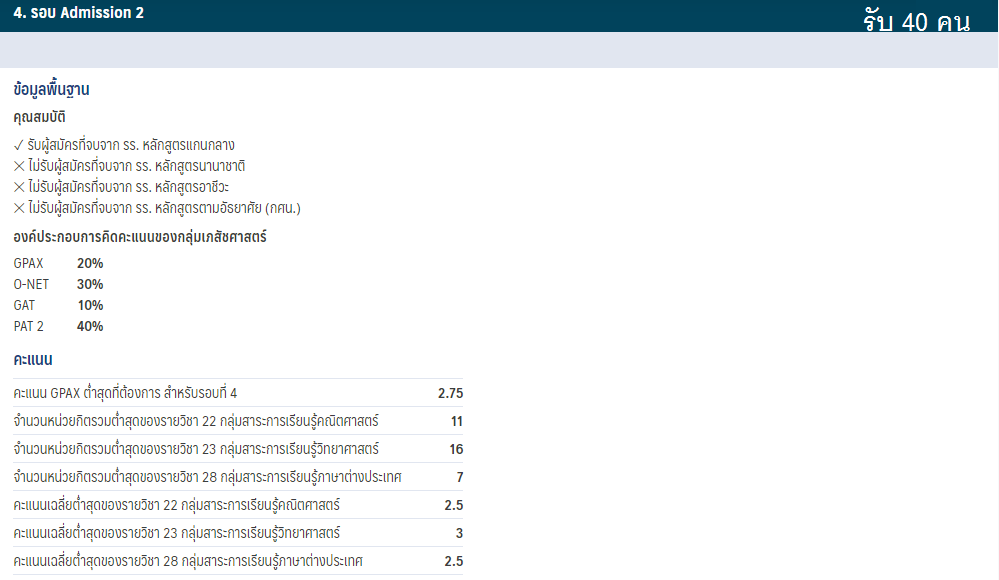Click the X icon beside หลักสูตรอาชีวะ

[x=19, y=187]
